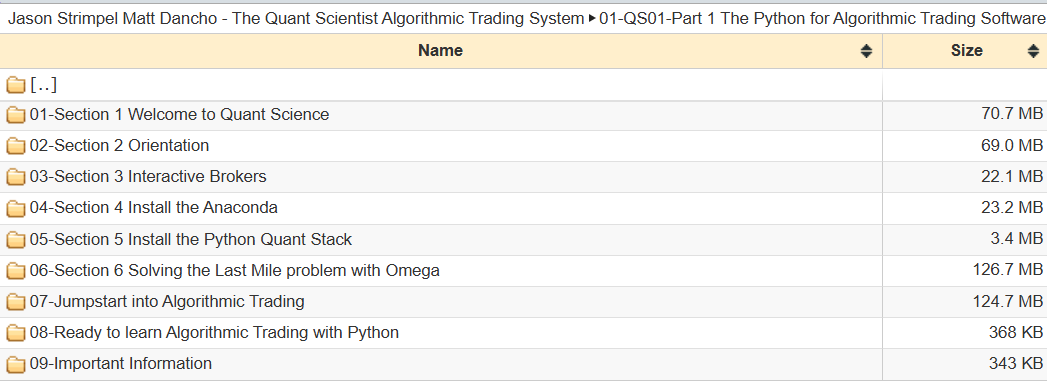The image size is (1047, 385).
Task: Open 02-Section 2 Orientation folder name
Action: 120,145
